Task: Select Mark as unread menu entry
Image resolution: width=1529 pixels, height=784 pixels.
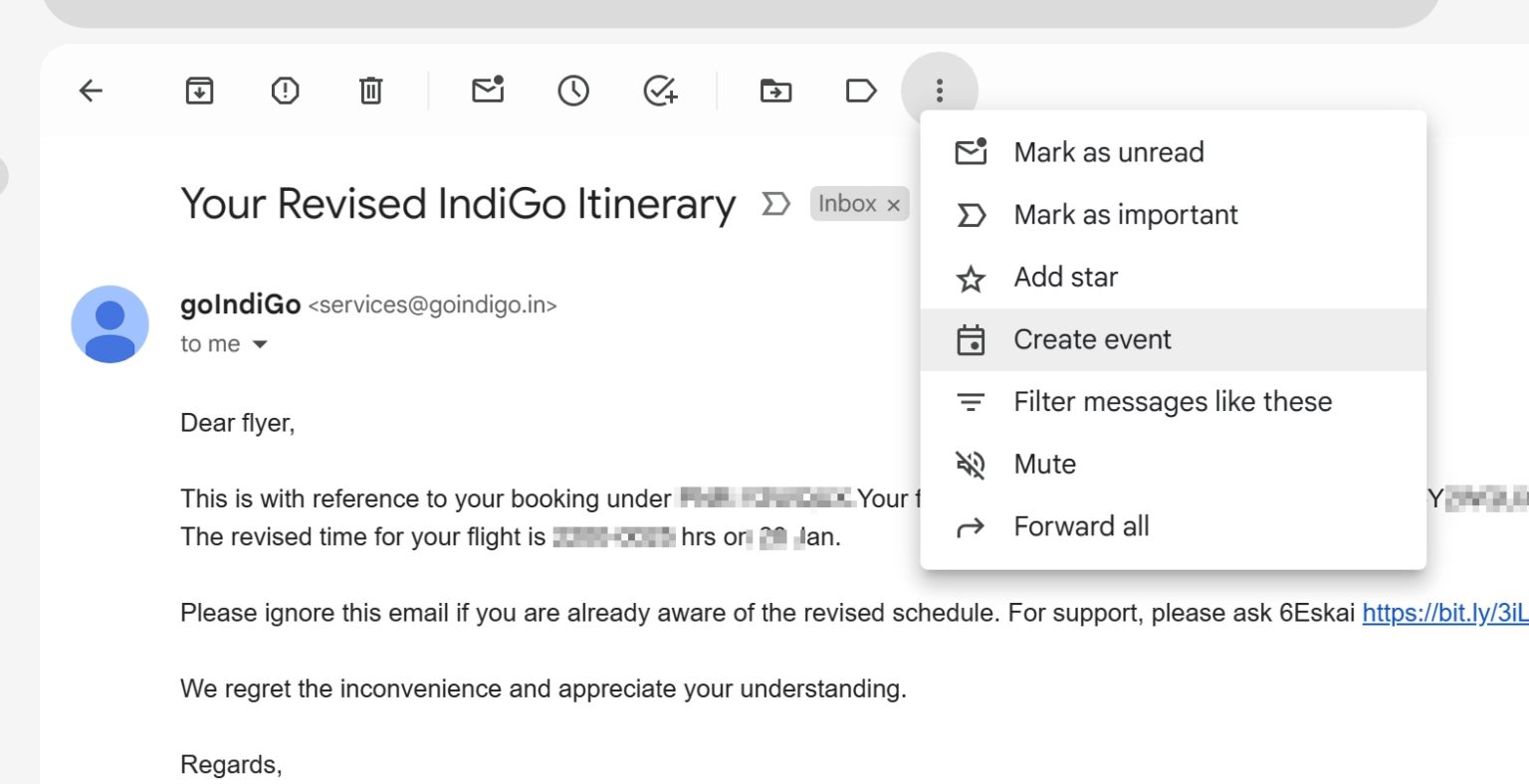Action: point(1174,152)
